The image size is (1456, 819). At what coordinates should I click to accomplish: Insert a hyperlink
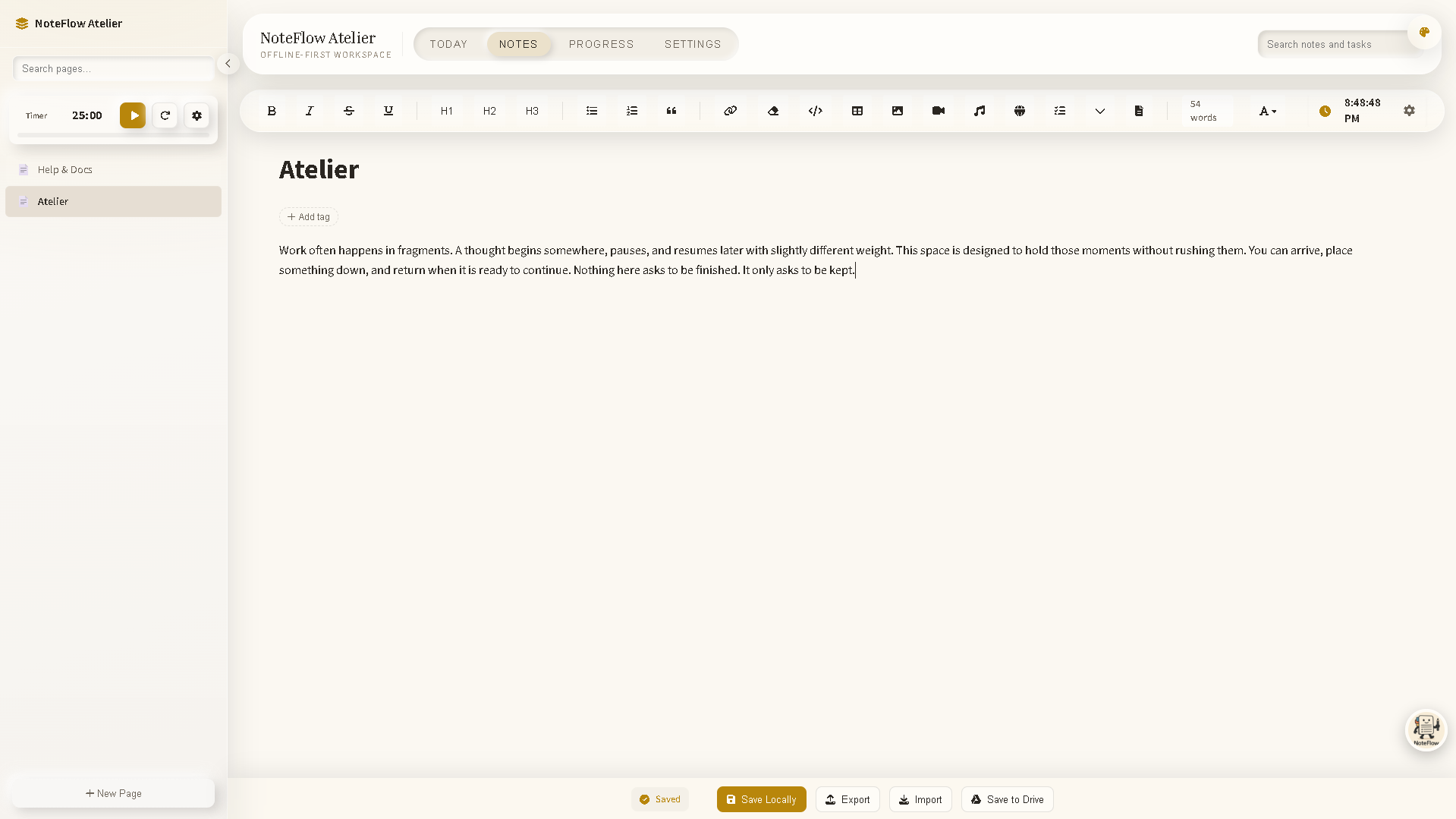coord(729,111)
